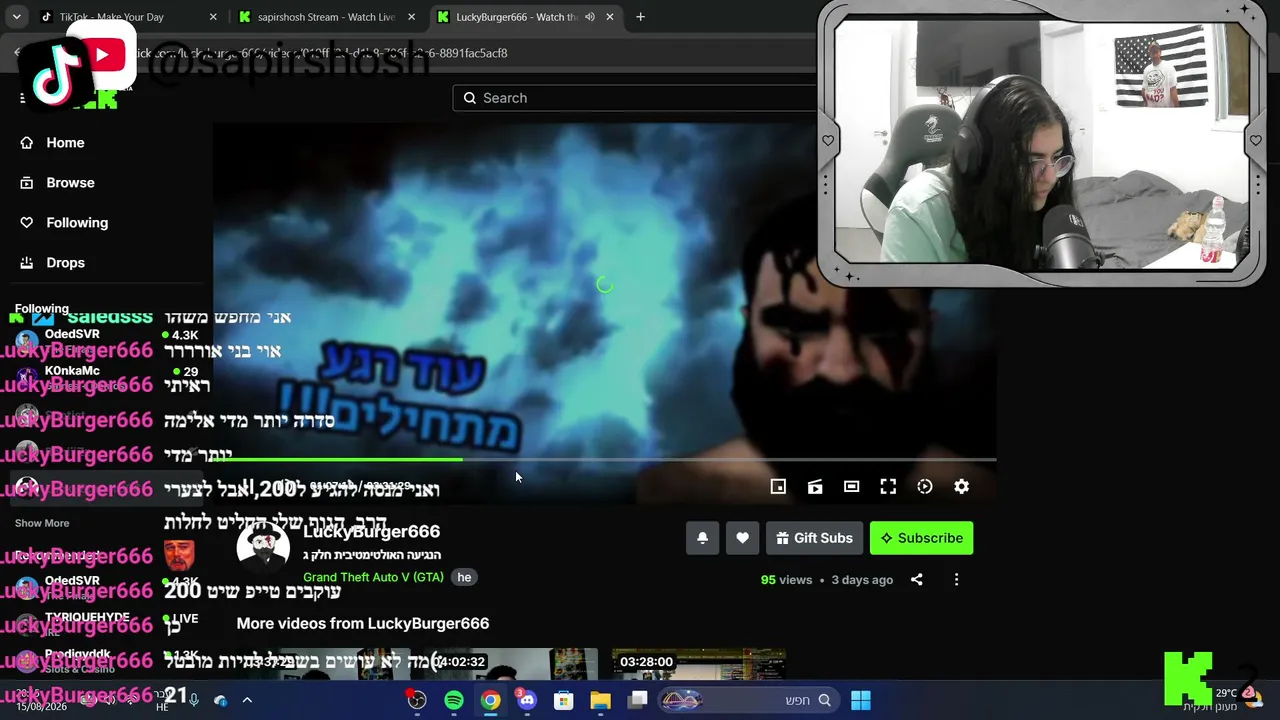Toggle notification bell for LuckyBurger666

(x=702, y=538)
